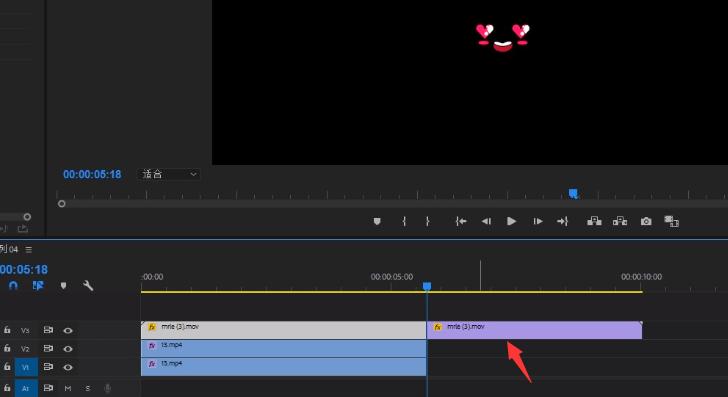
Task: Click the fx badge on V2 15.mp4 clip
Action: [152, 345]
